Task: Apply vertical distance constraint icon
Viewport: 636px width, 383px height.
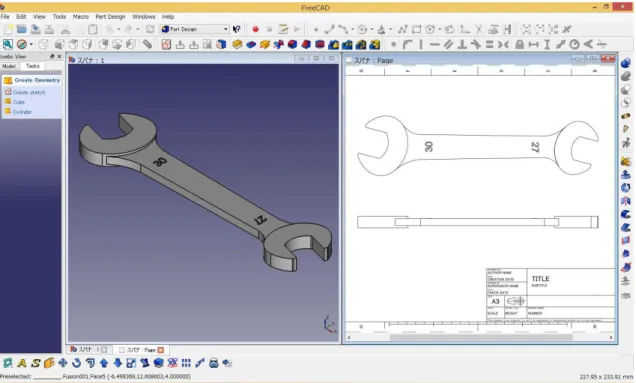Action: (547, 44)
